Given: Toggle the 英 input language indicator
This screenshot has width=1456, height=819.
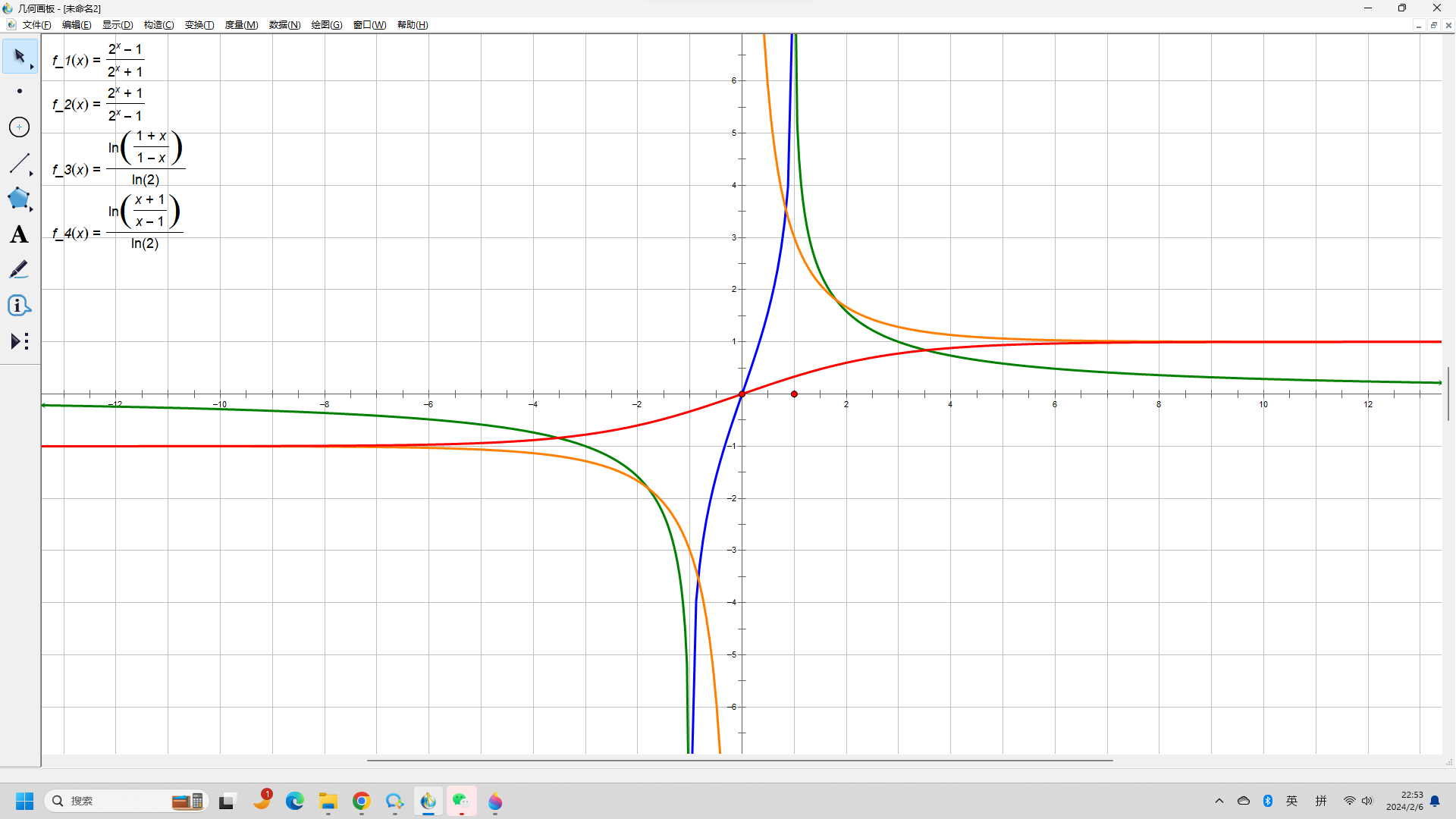Looking at the screenshot, I should [x=1292, y=801].
